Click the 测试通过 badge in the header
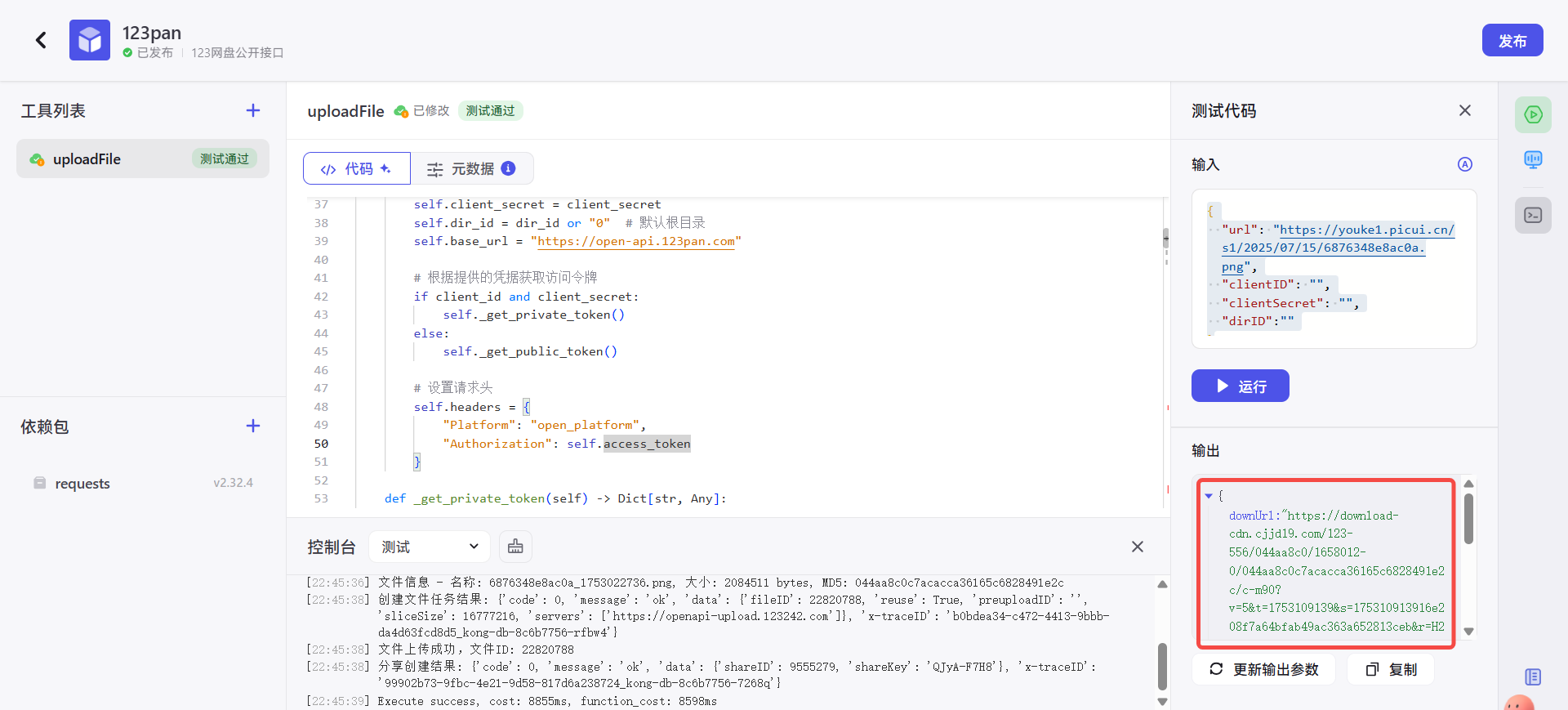 pyautogui.click(x=490, y=110)
